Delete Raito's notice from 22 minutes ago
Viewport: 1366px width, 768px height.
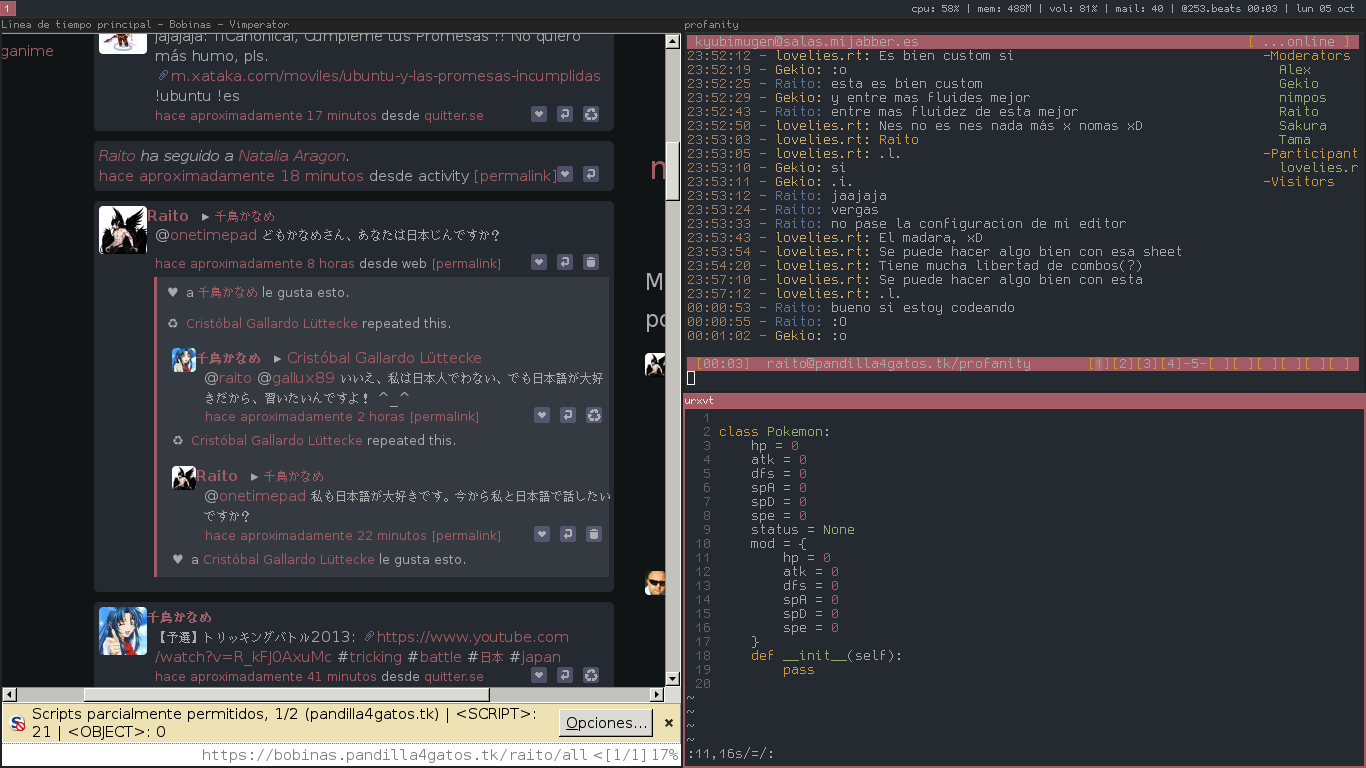click(x=594, y=534)
